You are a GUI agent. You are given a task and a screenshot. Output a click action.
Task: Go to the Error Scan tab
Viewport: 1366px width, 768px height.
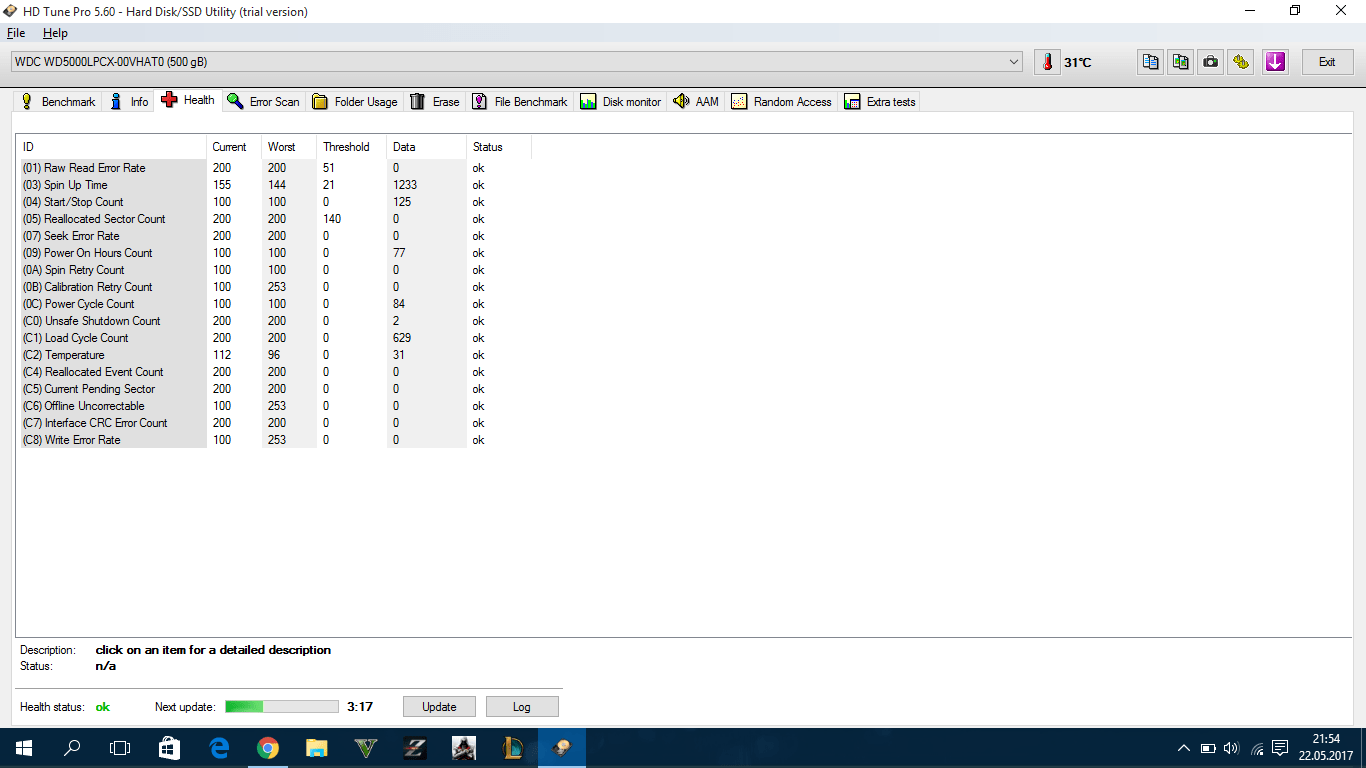pyautogui.click(x=264, y=102)
